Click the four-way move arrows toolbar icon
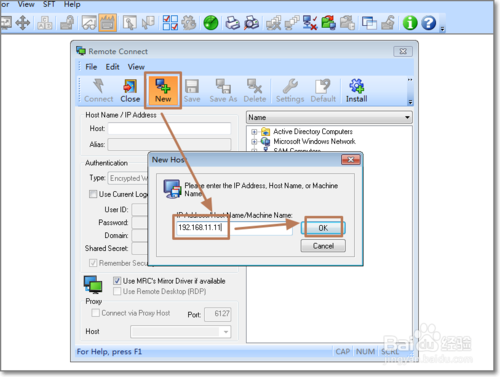 [x=23, y=23]
